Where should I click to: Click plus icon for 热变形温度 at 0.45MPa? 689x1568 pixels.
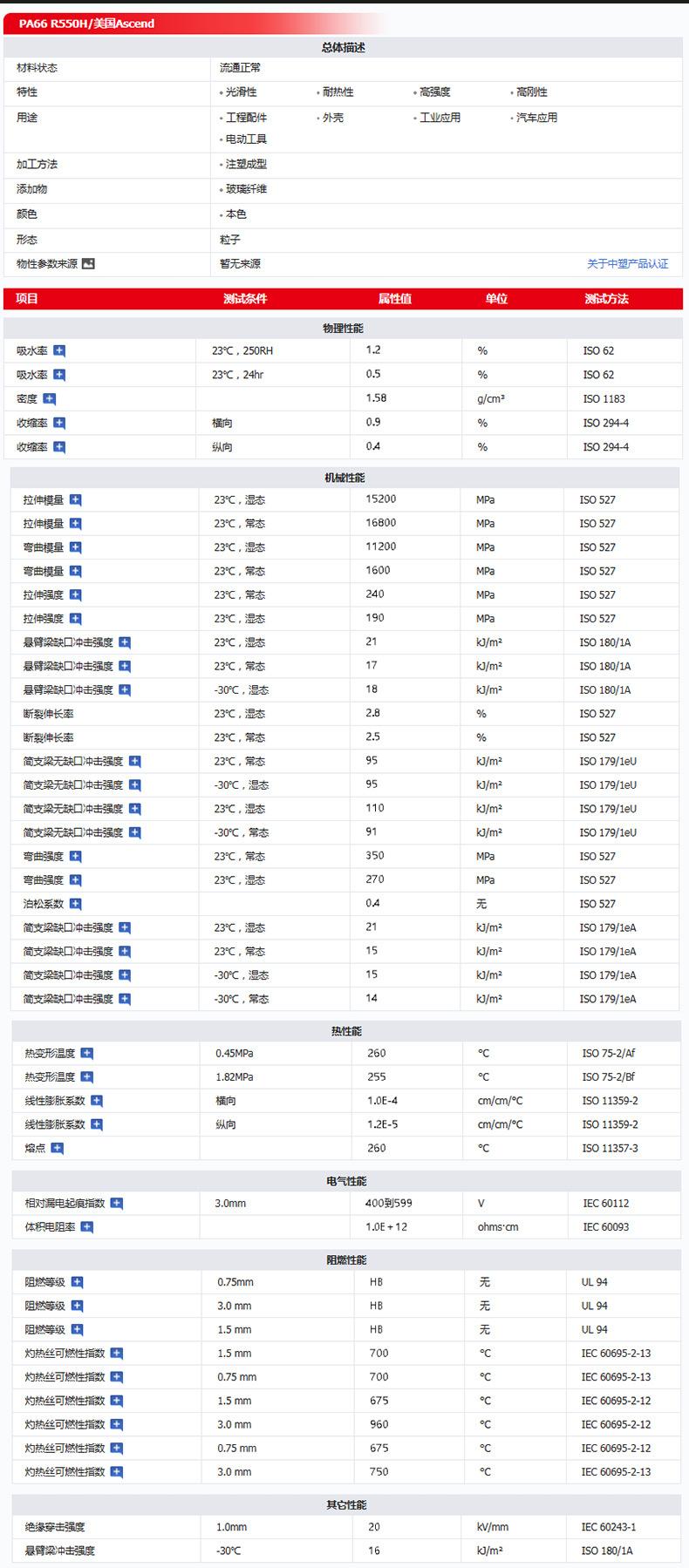pos(87,1053)
